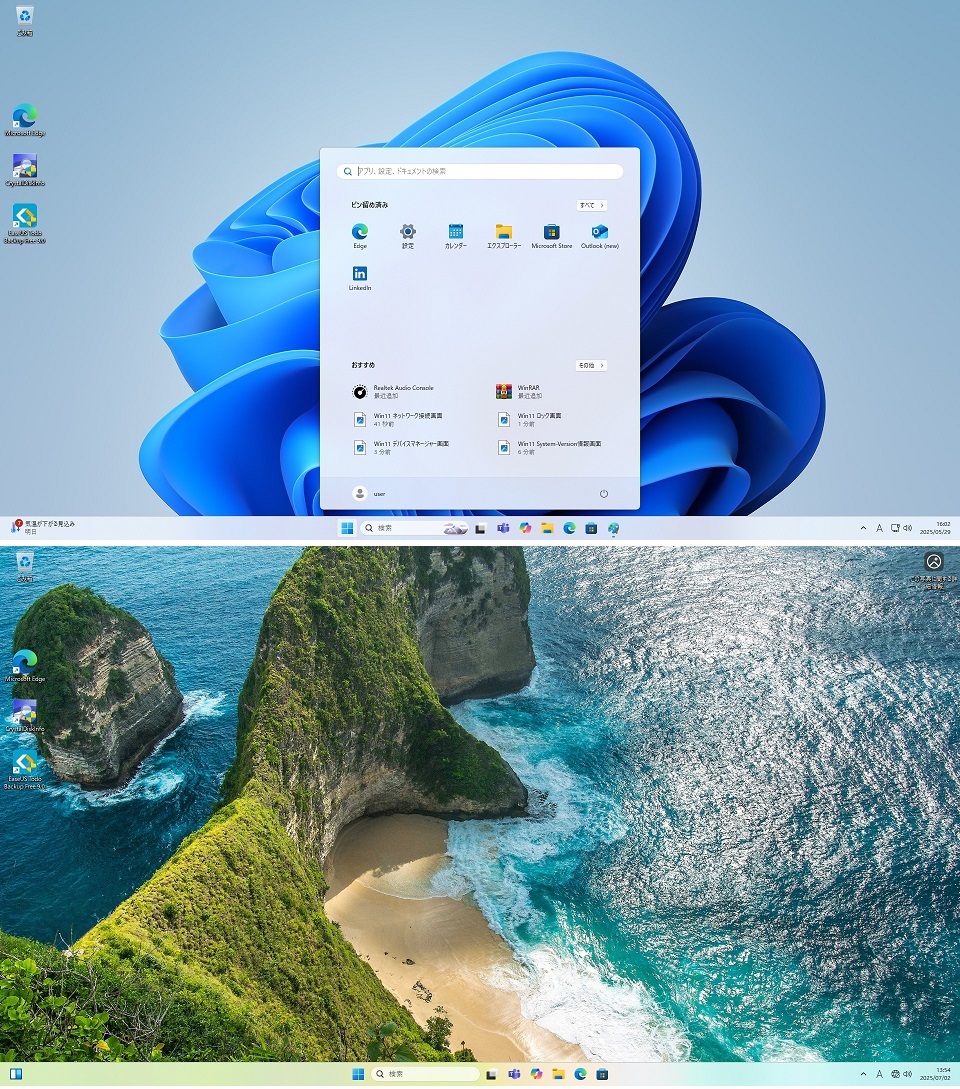Open Edge from Start menu pinned apps
The height and width of the screenshot is (1089, 960).
pyautogui.click(x=360, y=235)
